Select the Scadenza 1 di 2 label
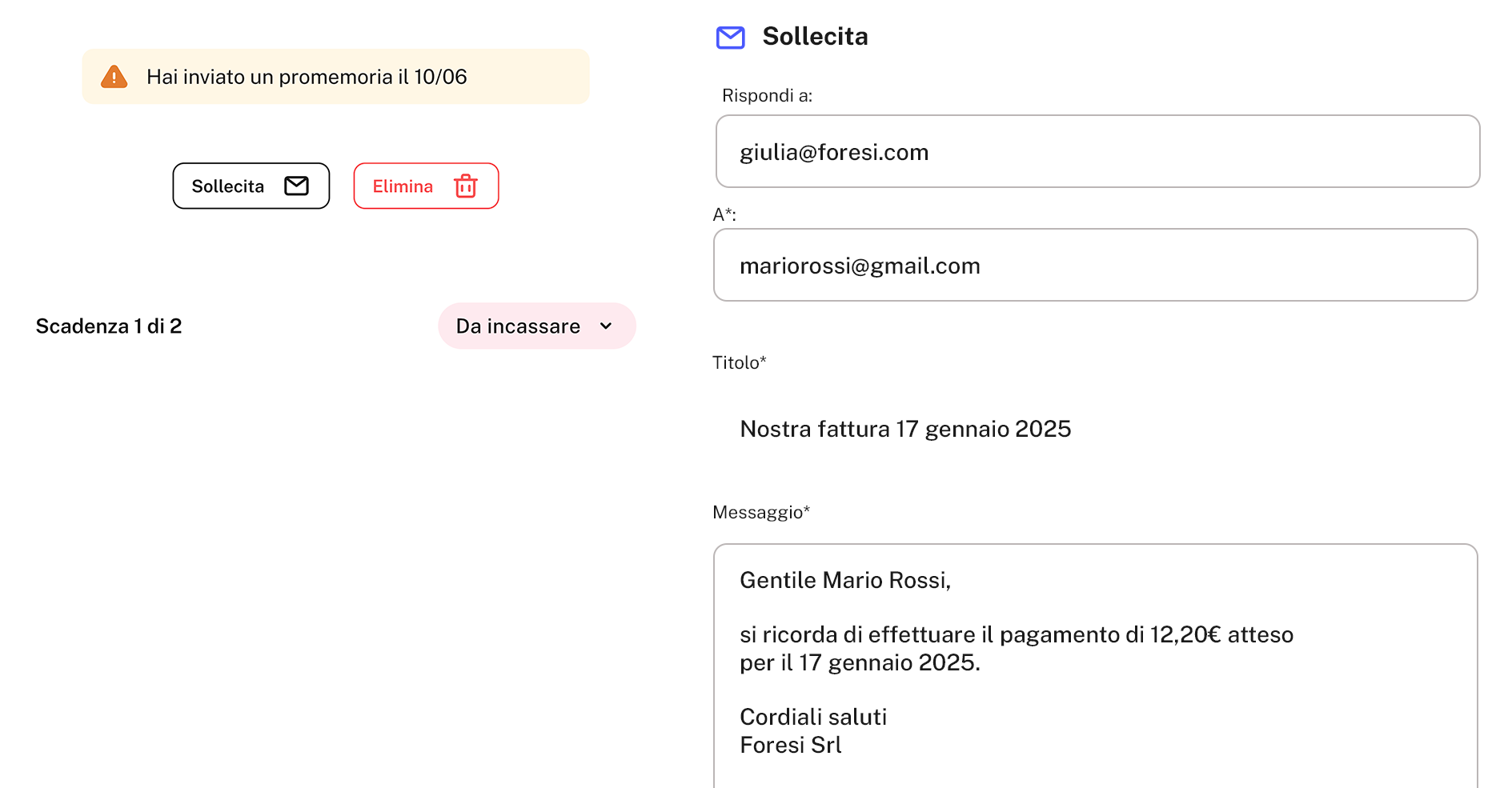Image resolution: width=1512 pixels, height=788 pixels. click(109, 326)
